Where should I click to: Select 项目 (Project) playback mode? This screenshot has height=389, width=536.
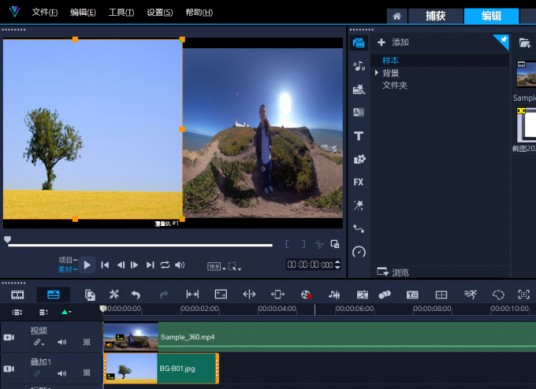click(68, 260)
